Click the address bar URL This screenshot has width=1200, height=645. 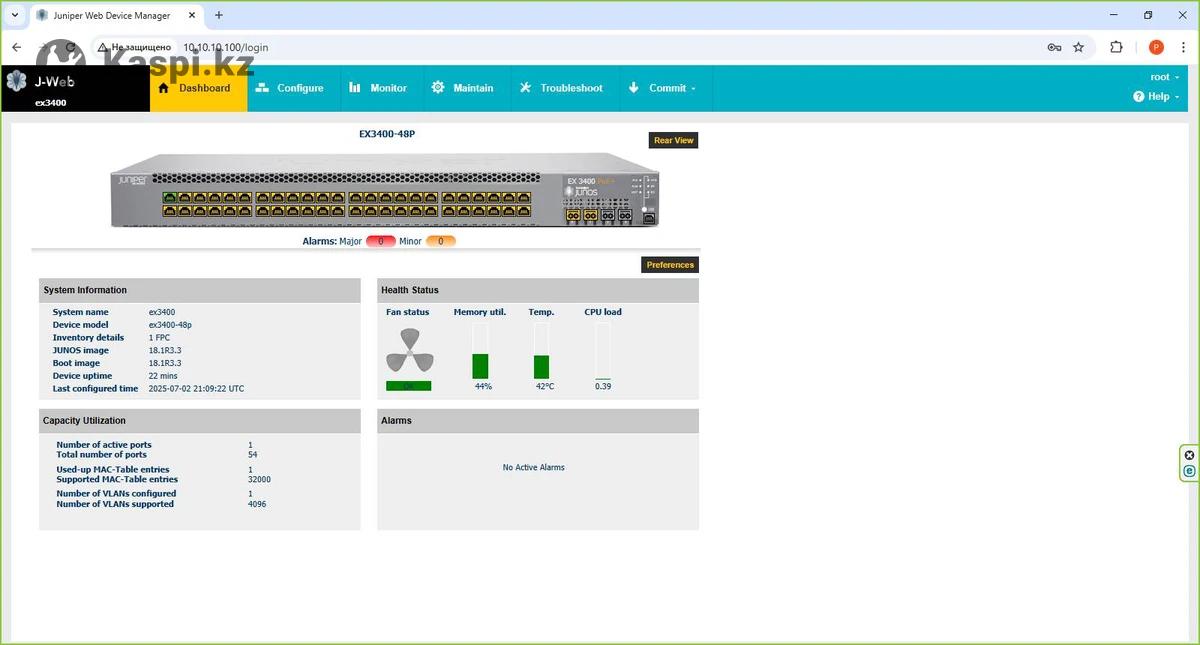(x=225, y=47)
